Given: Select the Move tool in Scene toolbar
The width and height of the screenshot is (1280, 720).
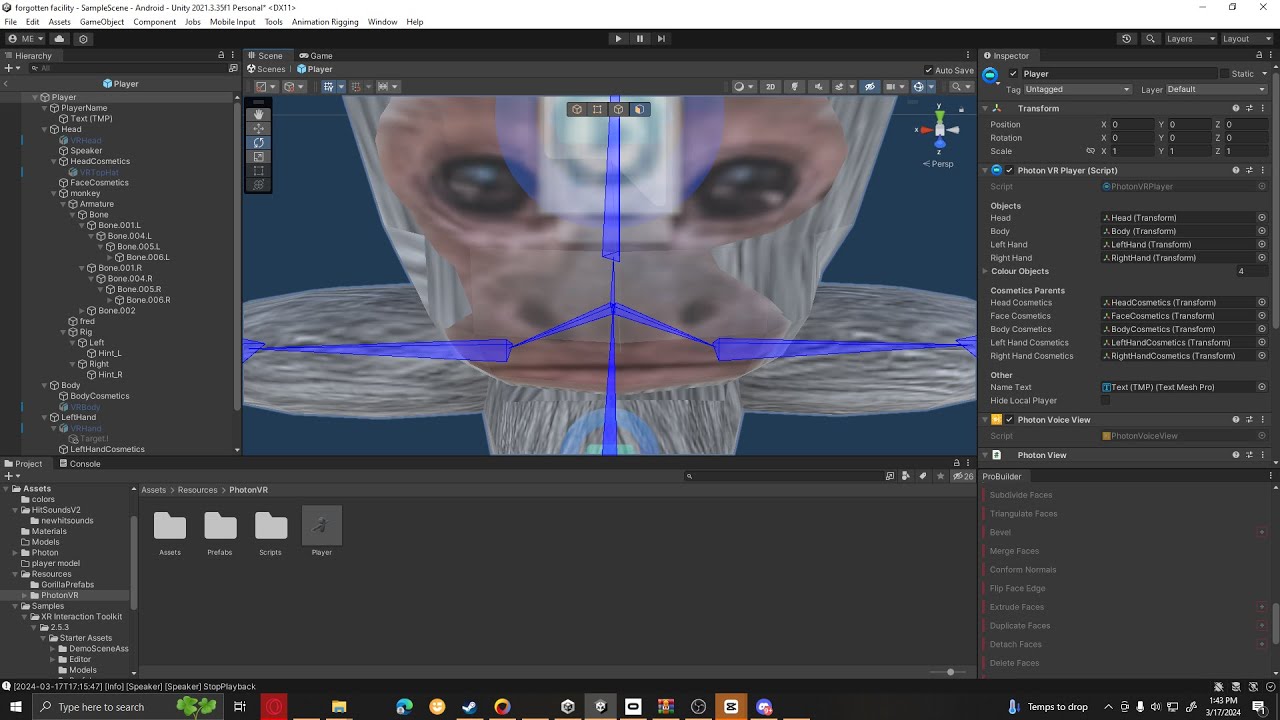Looking at the screenshot, I should click(x=258, y=128).
